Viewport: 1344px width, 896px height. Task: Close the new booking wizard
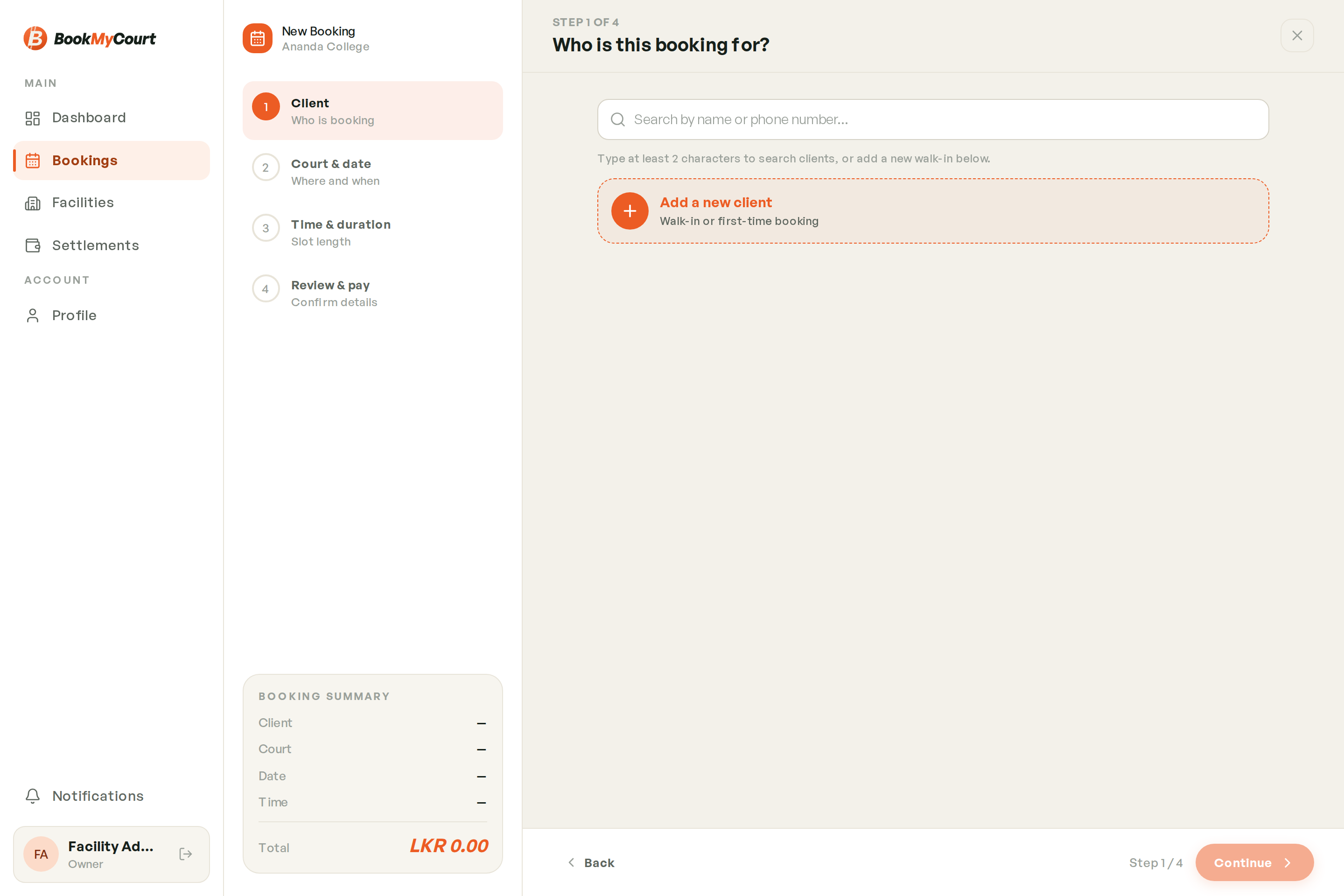(1297, 35)
